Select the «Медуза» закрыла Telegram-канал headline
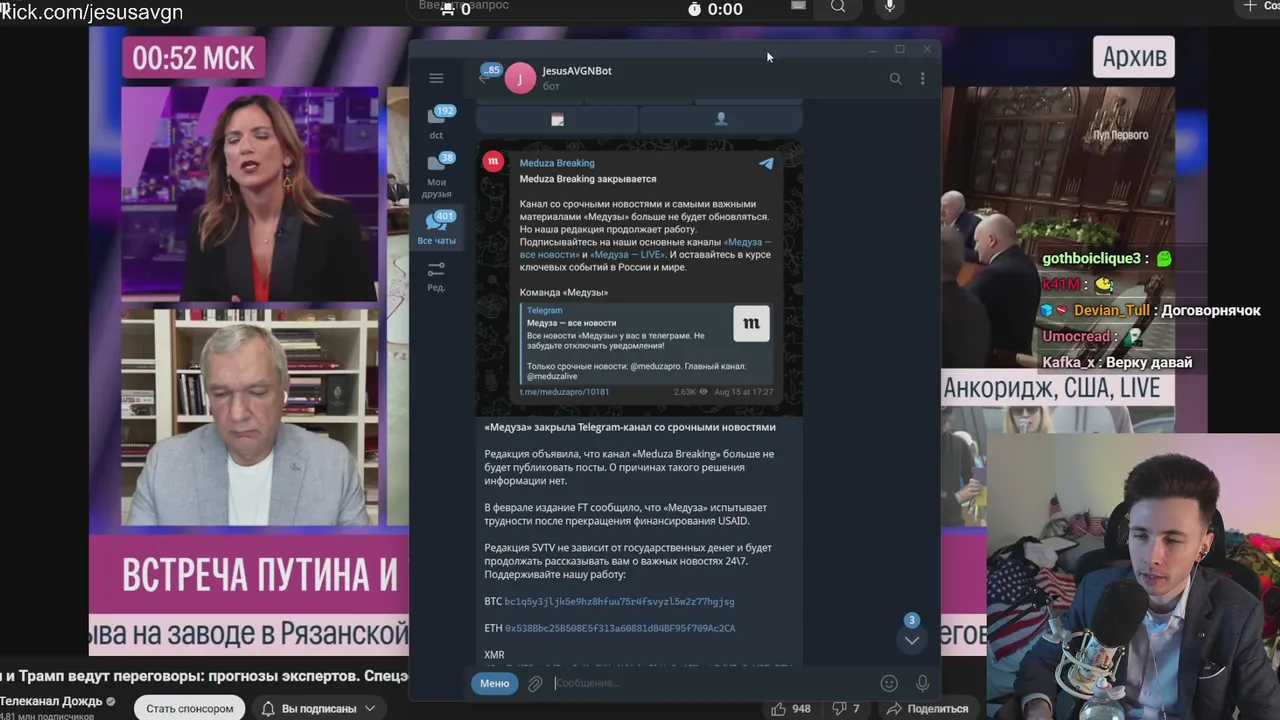The image size is (1280, 720). [630, 427]
